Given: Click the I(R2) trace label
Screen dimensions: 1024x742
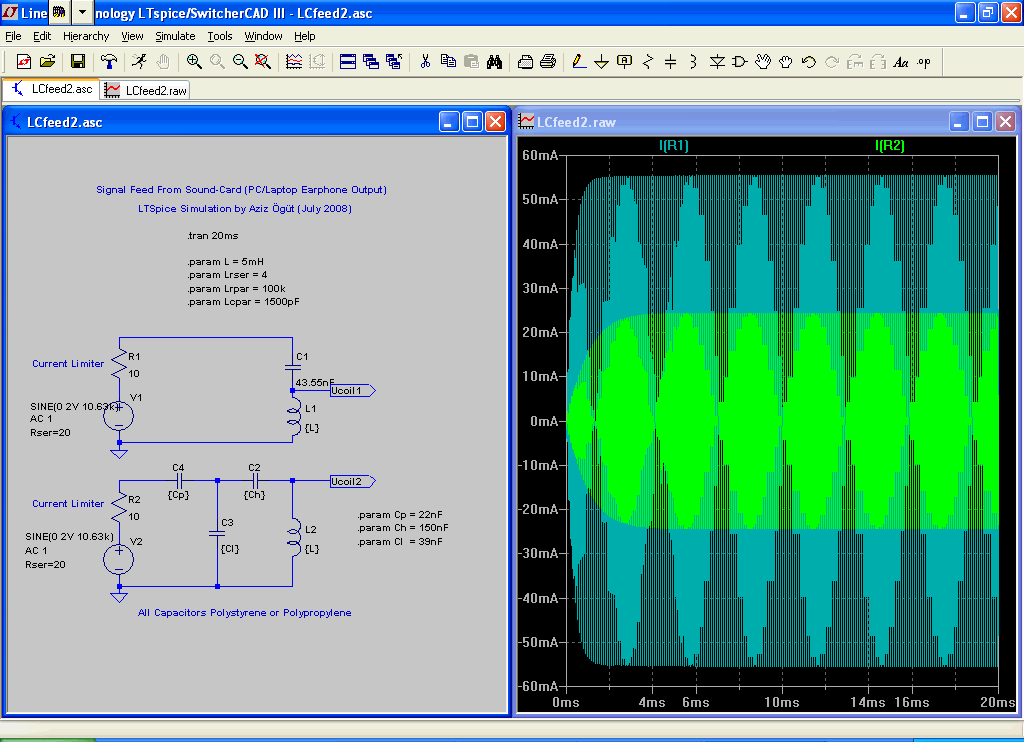Looking at the screenshot, I should [x=889, y=145].
